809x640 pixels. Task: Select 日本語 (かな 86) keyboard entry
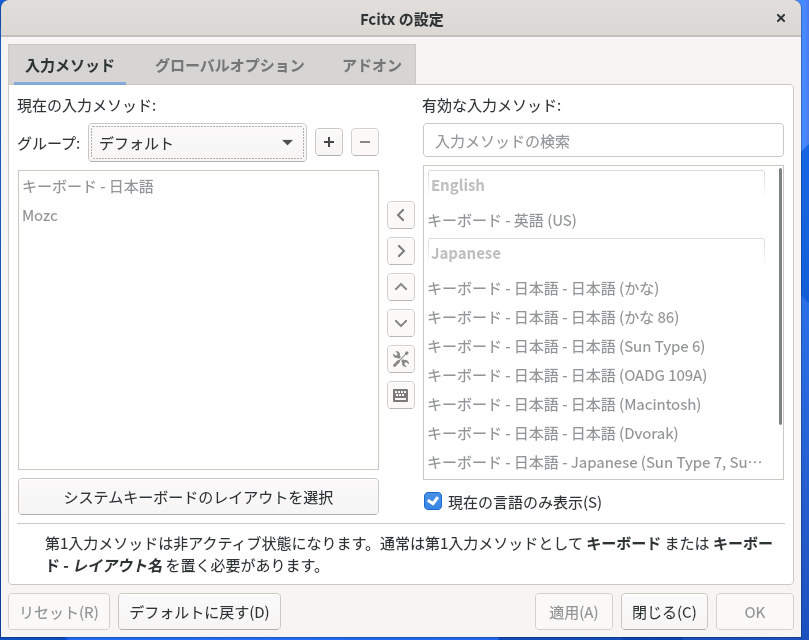[x=596, y=317]
